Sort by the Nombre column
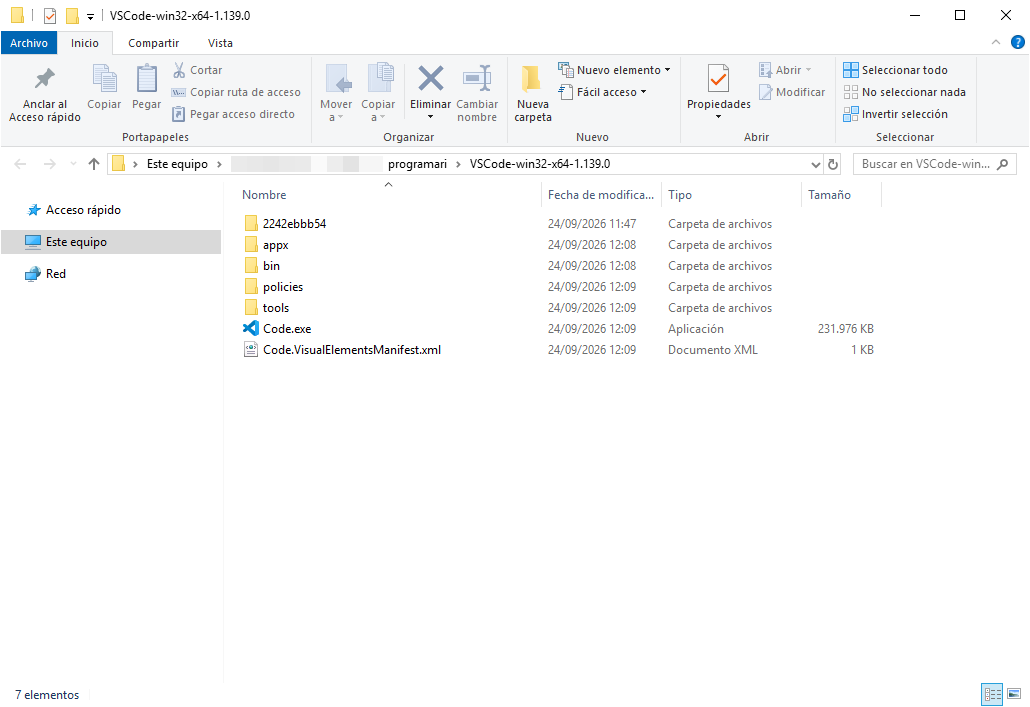 [263, 195]
